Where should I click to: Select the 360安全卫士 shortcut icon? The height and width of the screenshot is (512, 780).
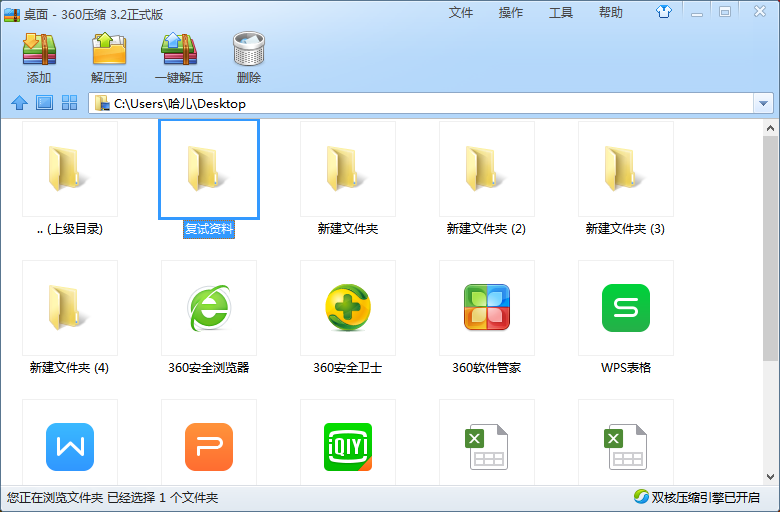tap(348, 308)
